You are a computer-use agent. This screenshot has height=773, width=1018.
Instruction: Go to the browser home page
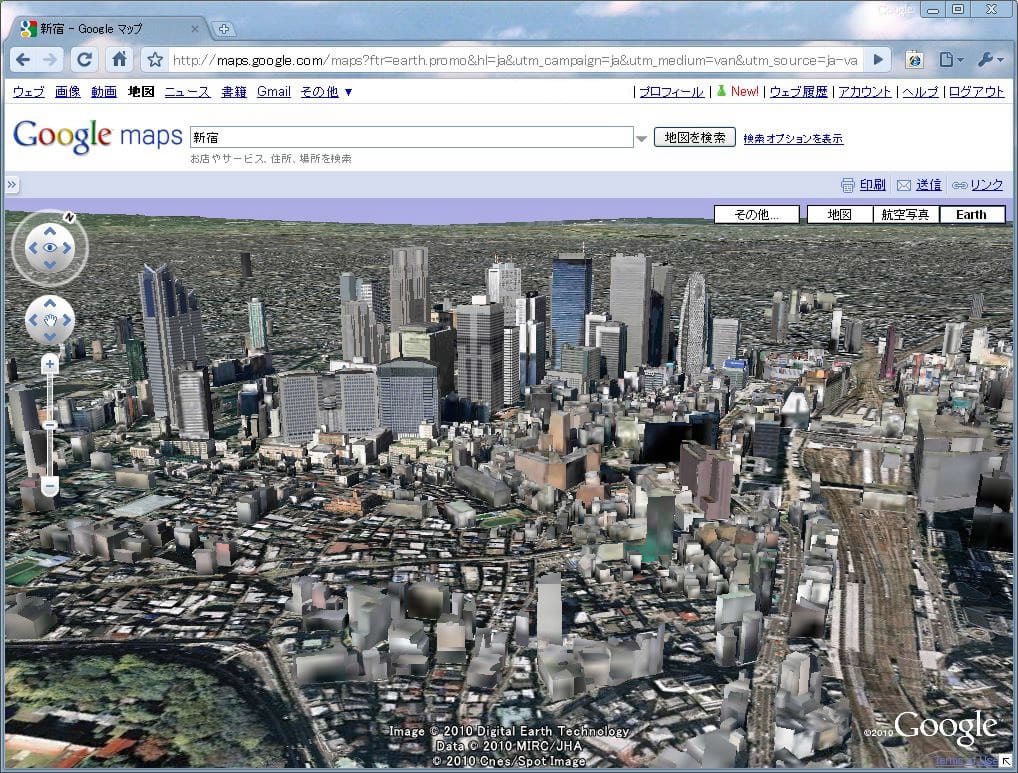click(119, 59)
